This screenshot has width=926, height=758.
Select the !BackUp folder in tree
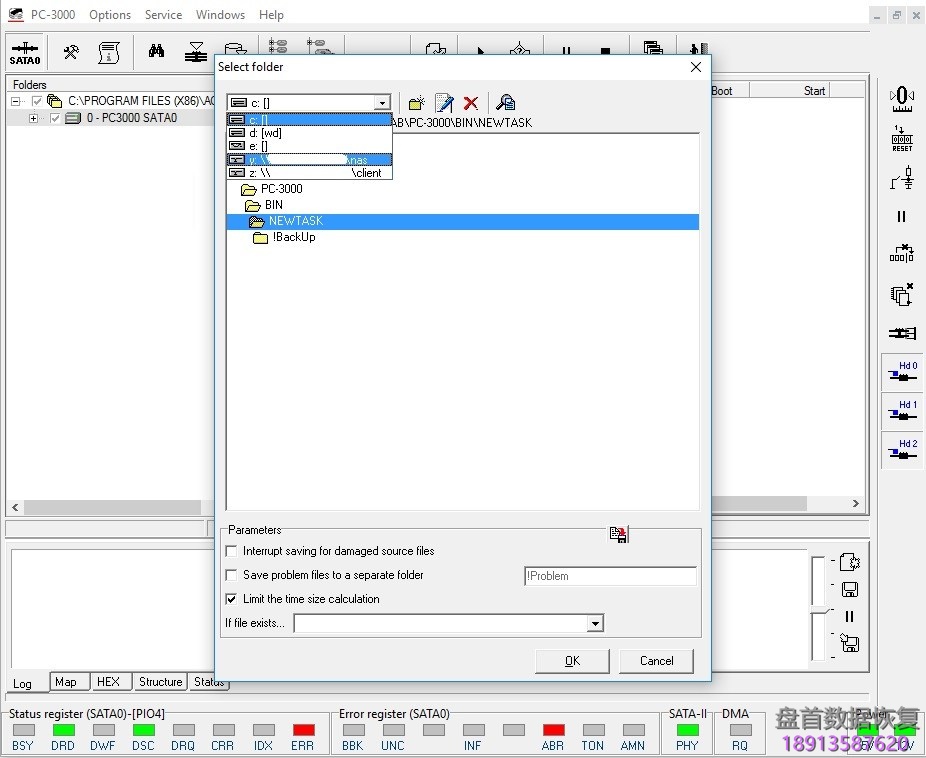coord(293,238)
